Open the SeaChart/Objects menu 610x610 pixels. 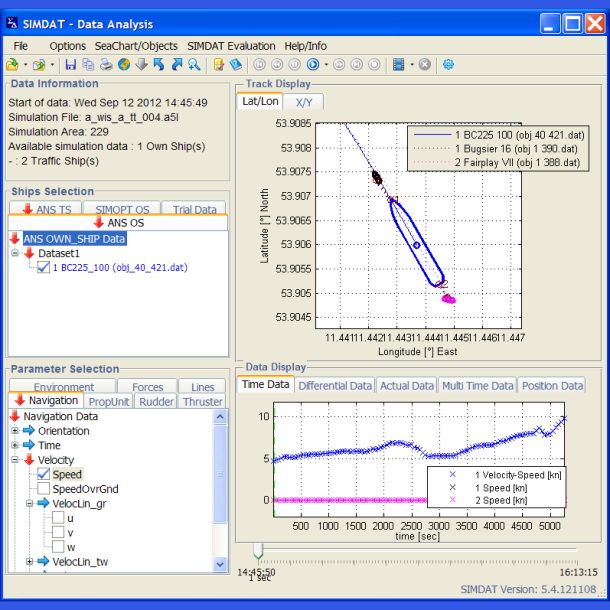click(136, 46)
